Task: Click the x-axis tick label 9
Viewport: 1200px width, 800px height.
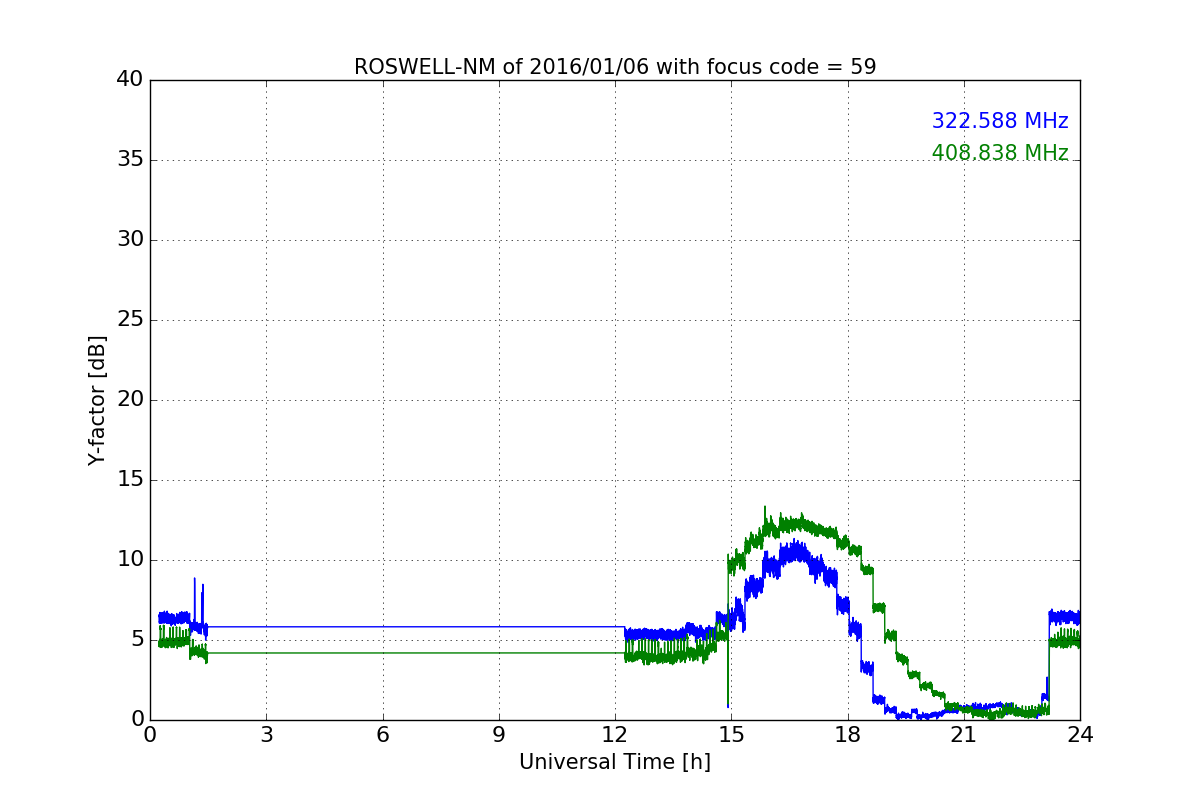Action: [499, 735]
